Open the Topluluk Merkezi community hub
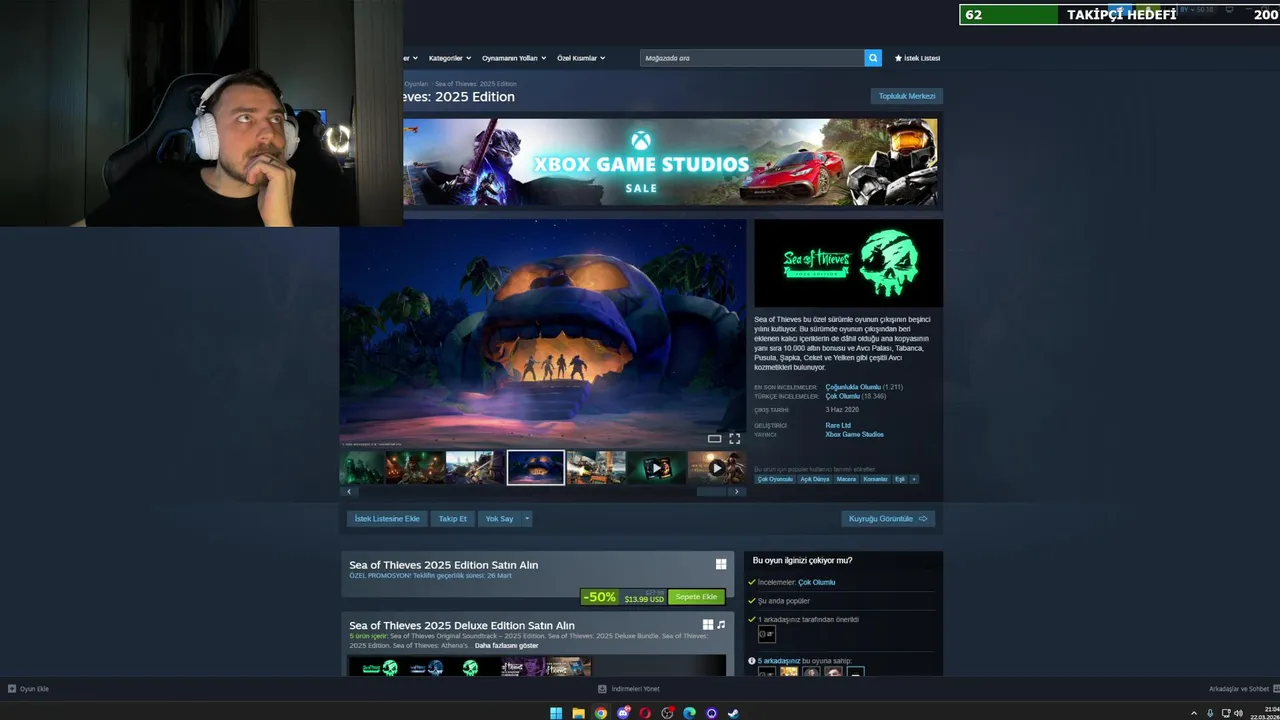Image resolution: width=1280 pixels, height=720 pixels. click(x=907, y=96)
